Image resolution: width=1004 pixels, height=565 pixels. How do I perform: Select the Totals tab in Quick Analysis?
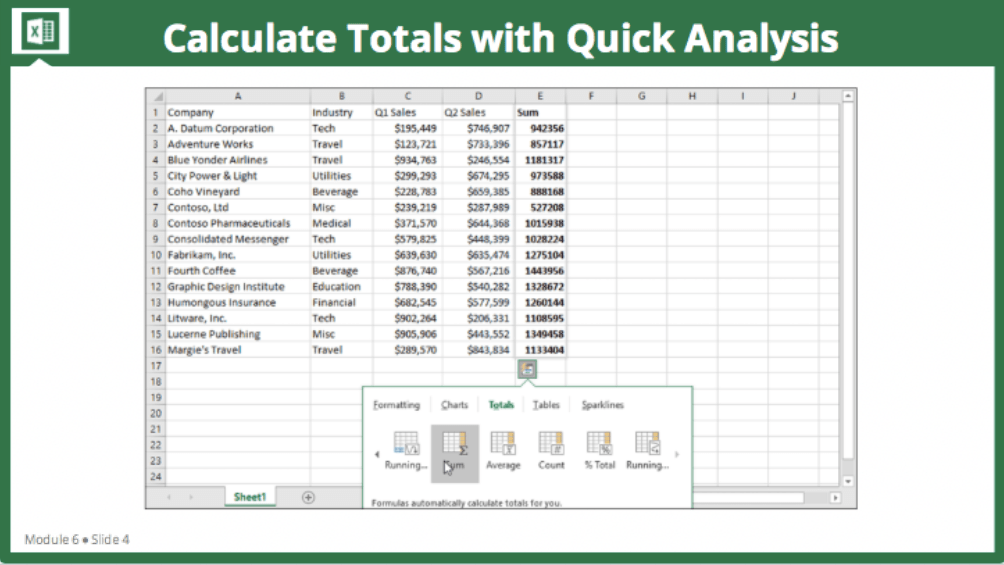(x=501, y=405)
